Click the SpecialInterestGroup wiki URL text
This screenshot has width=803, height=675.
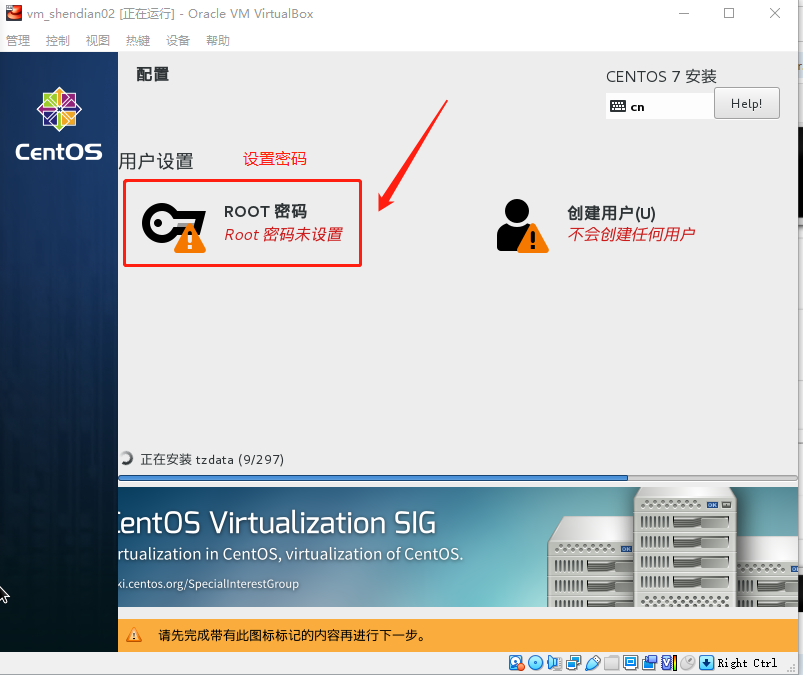point(208,584)
